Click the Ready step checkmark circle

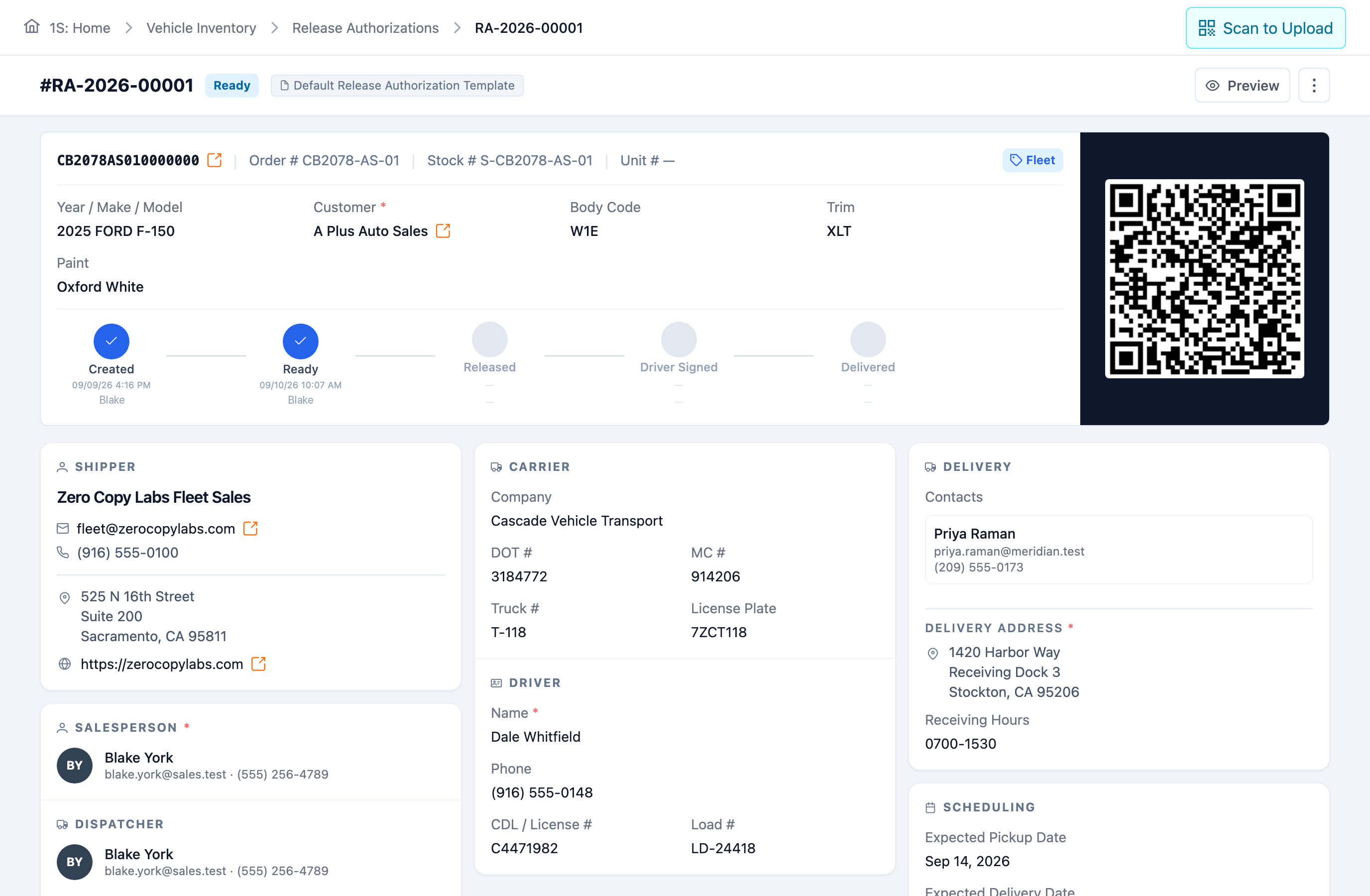click(301, 340)
